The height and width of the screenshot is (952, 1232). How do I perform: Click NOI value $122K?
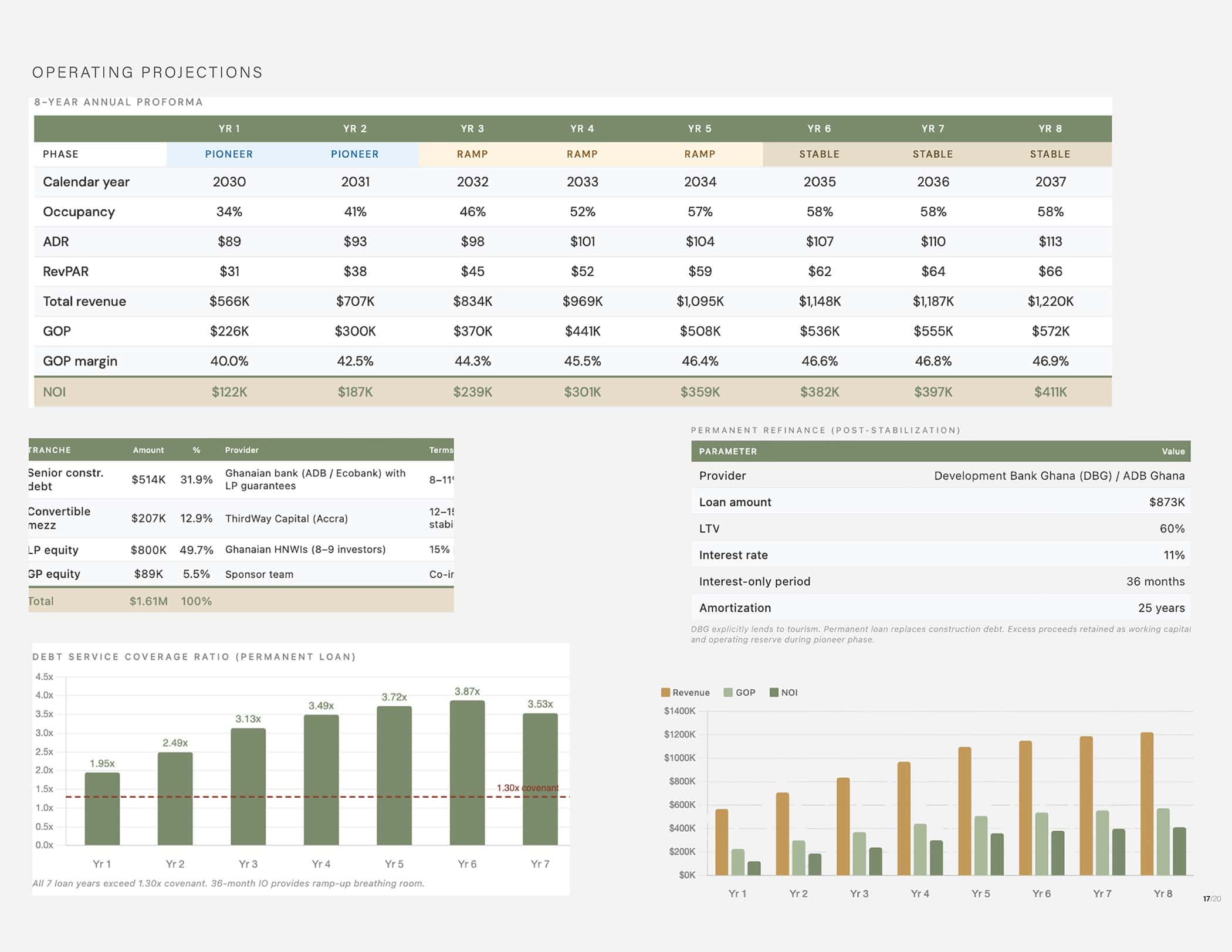(229, 392)
